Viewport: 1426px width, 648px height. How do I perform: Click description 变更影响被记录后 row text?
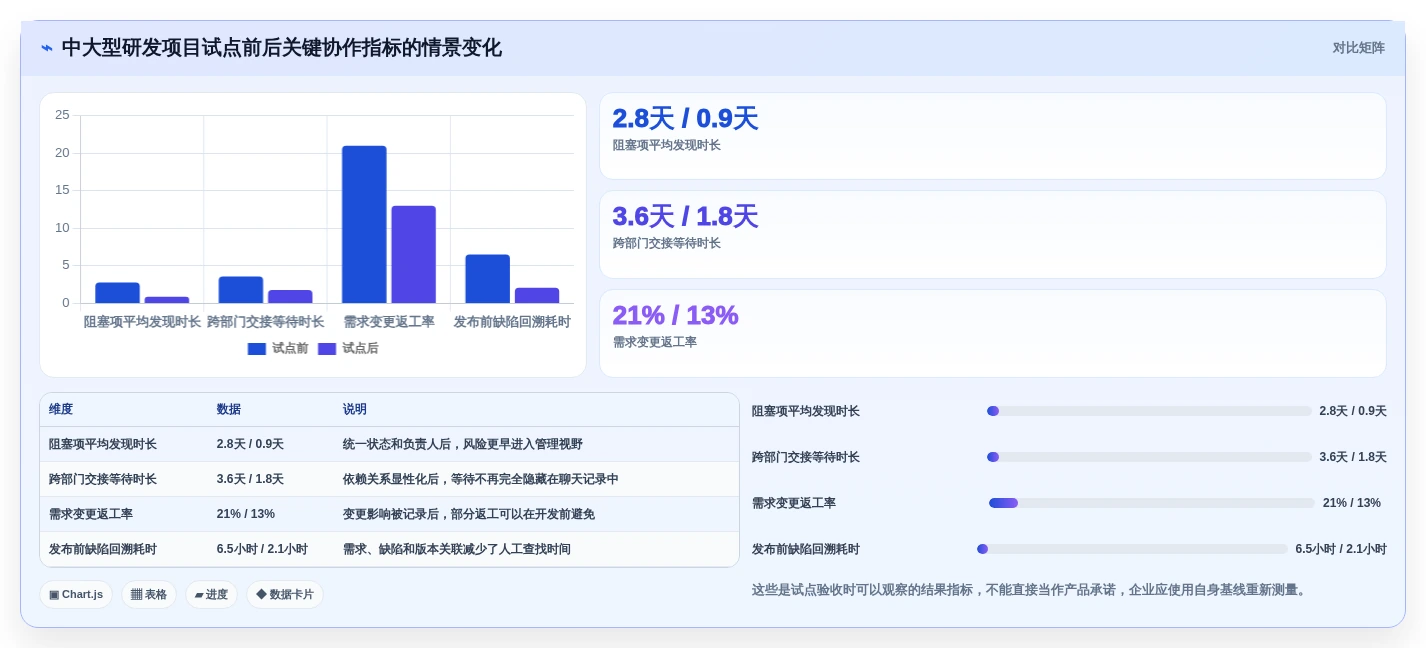tap(469, 514)
